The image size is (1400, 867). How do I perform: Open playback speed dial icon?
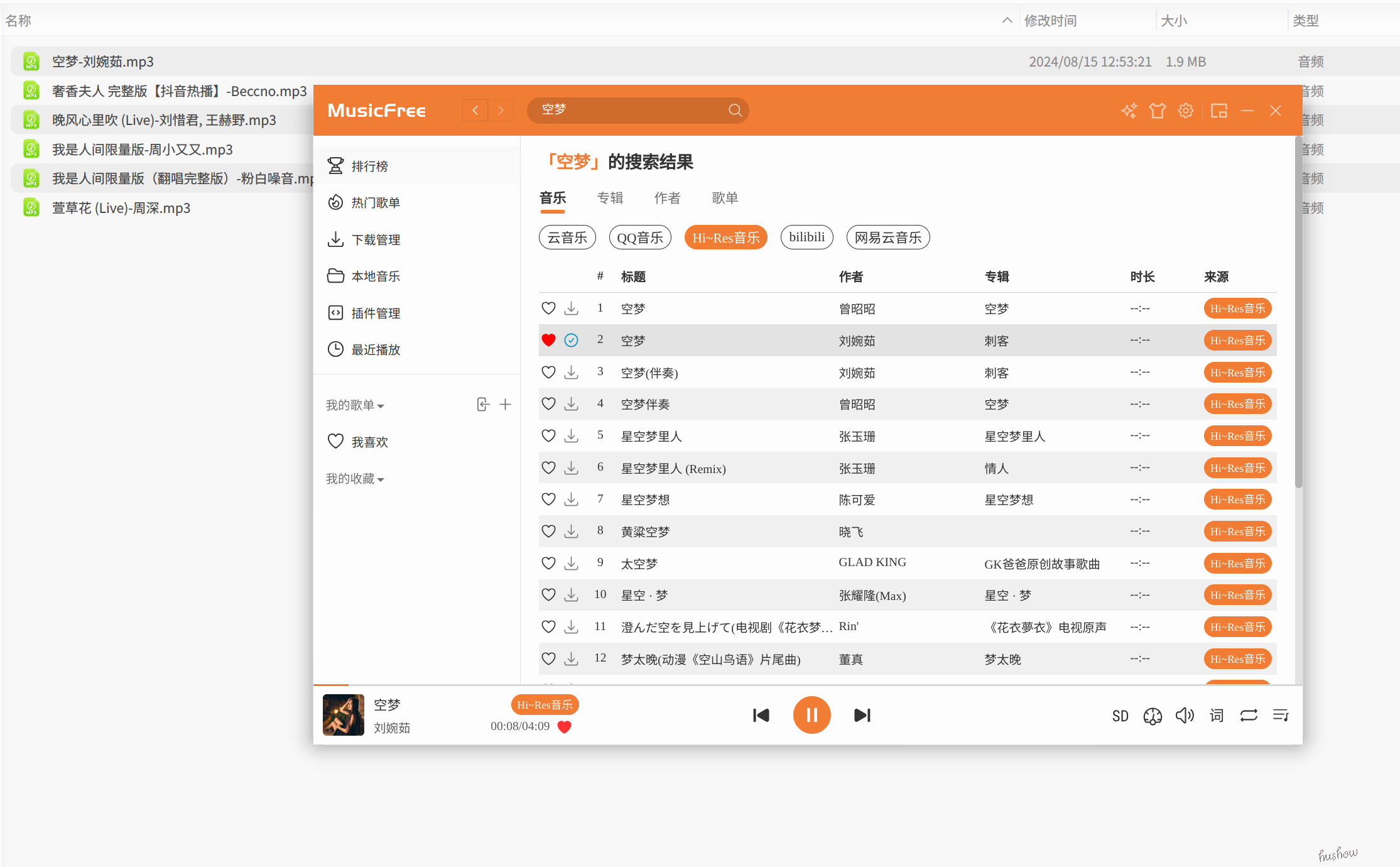point(1153,716)
